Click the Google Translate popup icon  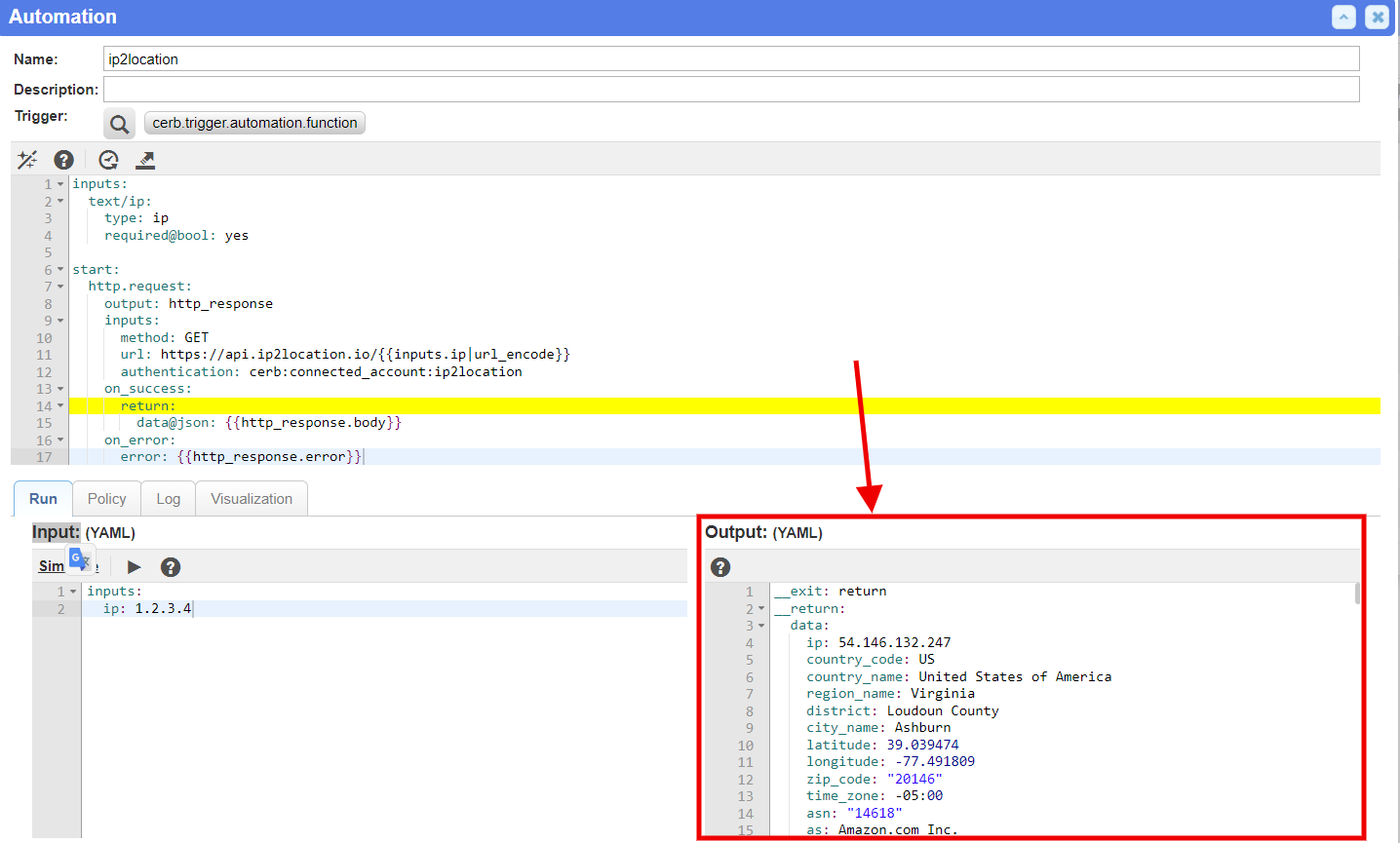coord(79,557)
